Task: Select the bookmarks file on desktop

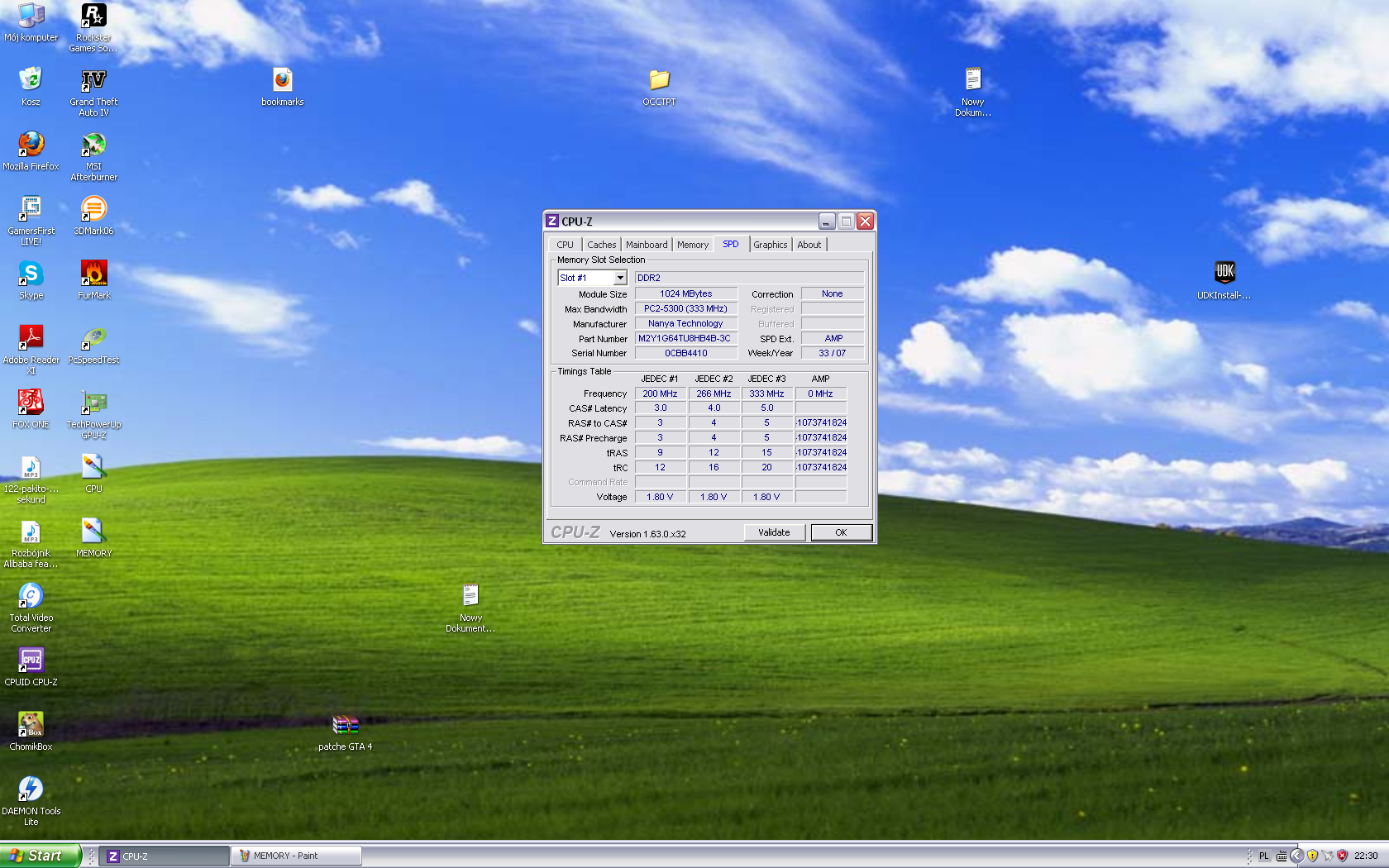Action: pyautogui.click(x=283, y=86)
